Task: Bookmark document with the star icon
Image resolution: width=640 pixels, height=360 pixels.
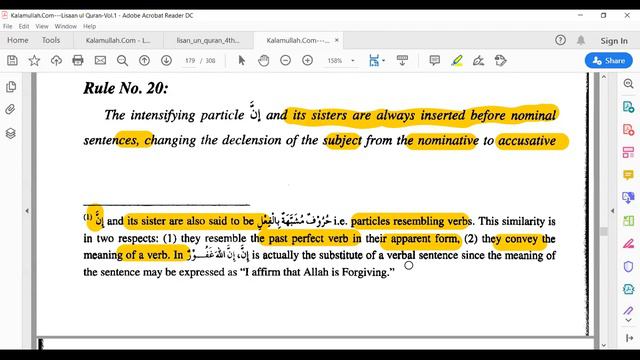Action: tap(34, 60)
